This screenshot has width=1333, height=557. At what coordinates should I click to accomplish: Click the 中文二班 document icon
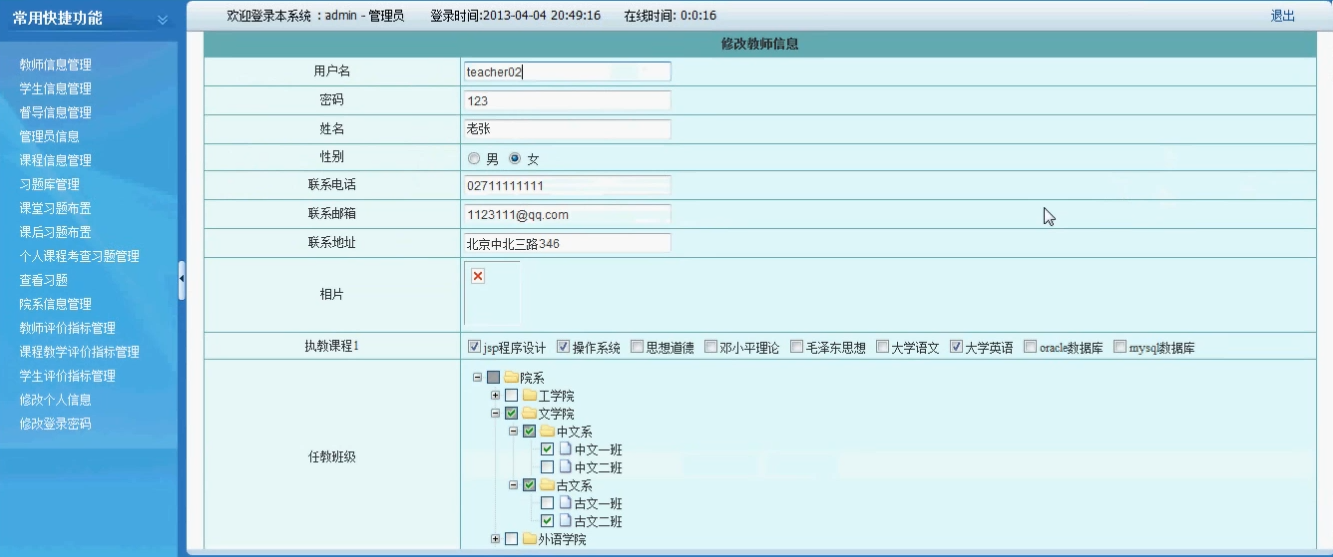click(565, 467)
